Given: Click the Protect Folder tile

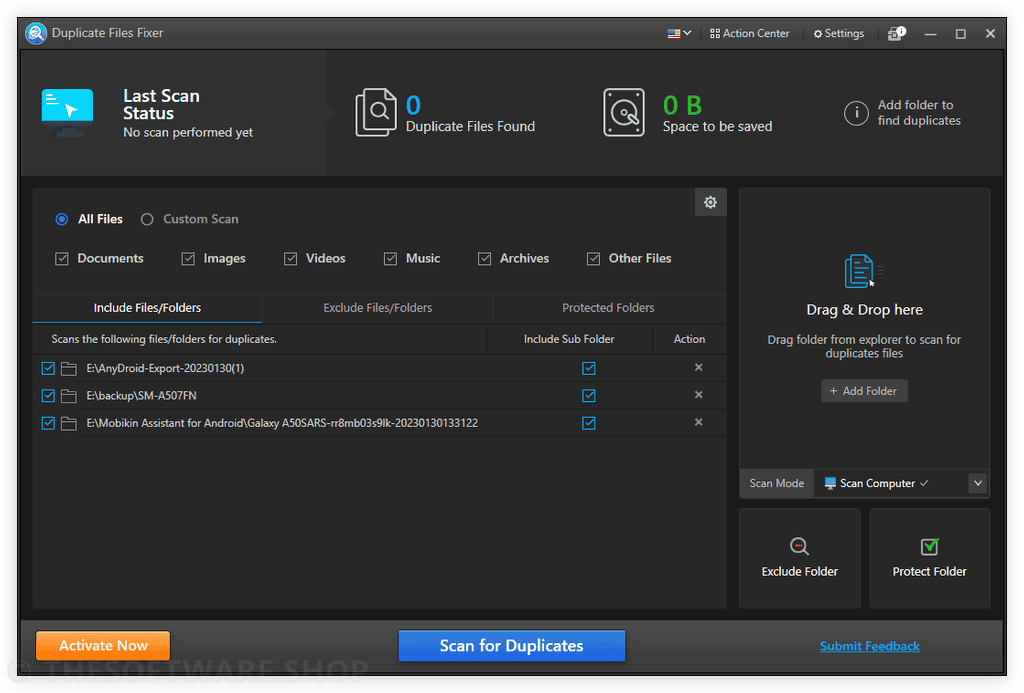Looking at the screenshot, I should (x=929, y=558).
